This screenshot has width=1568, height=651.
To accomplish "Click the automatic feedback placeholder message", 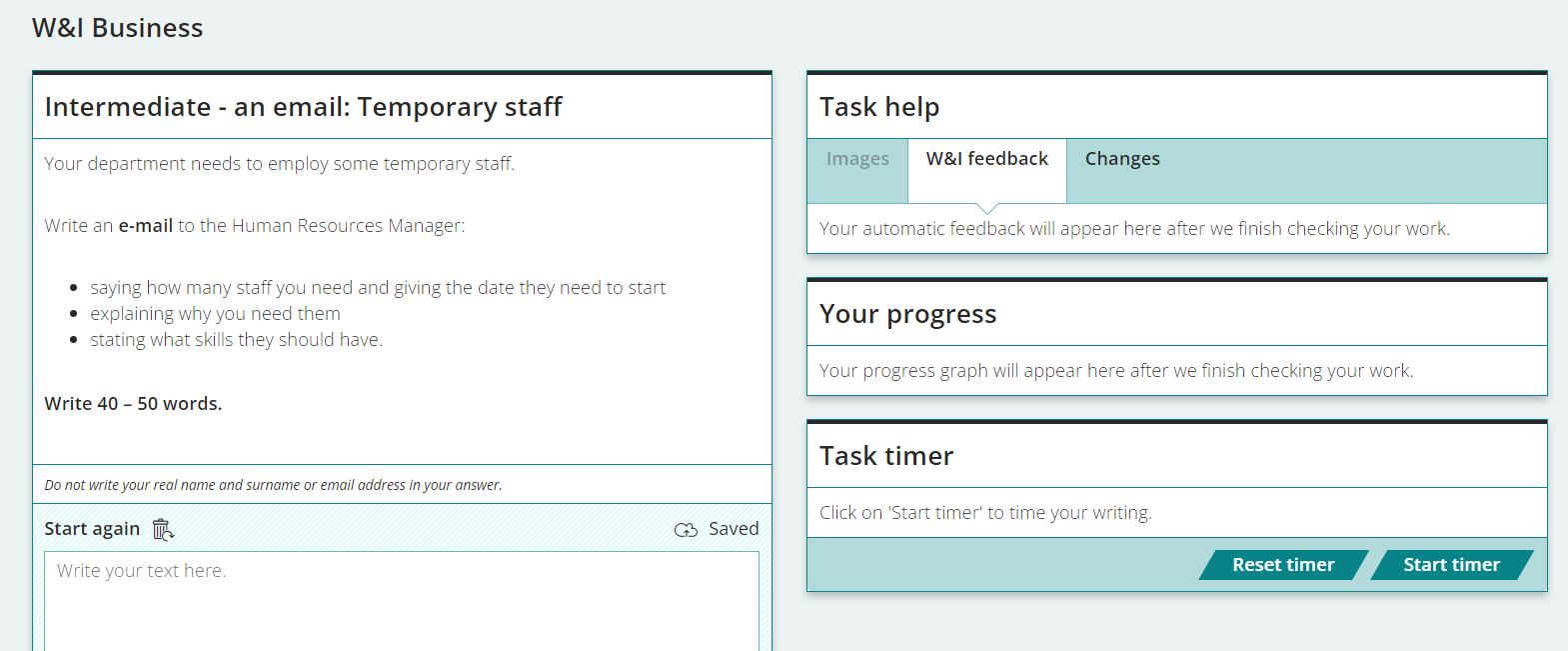I will coord(1134,229).
